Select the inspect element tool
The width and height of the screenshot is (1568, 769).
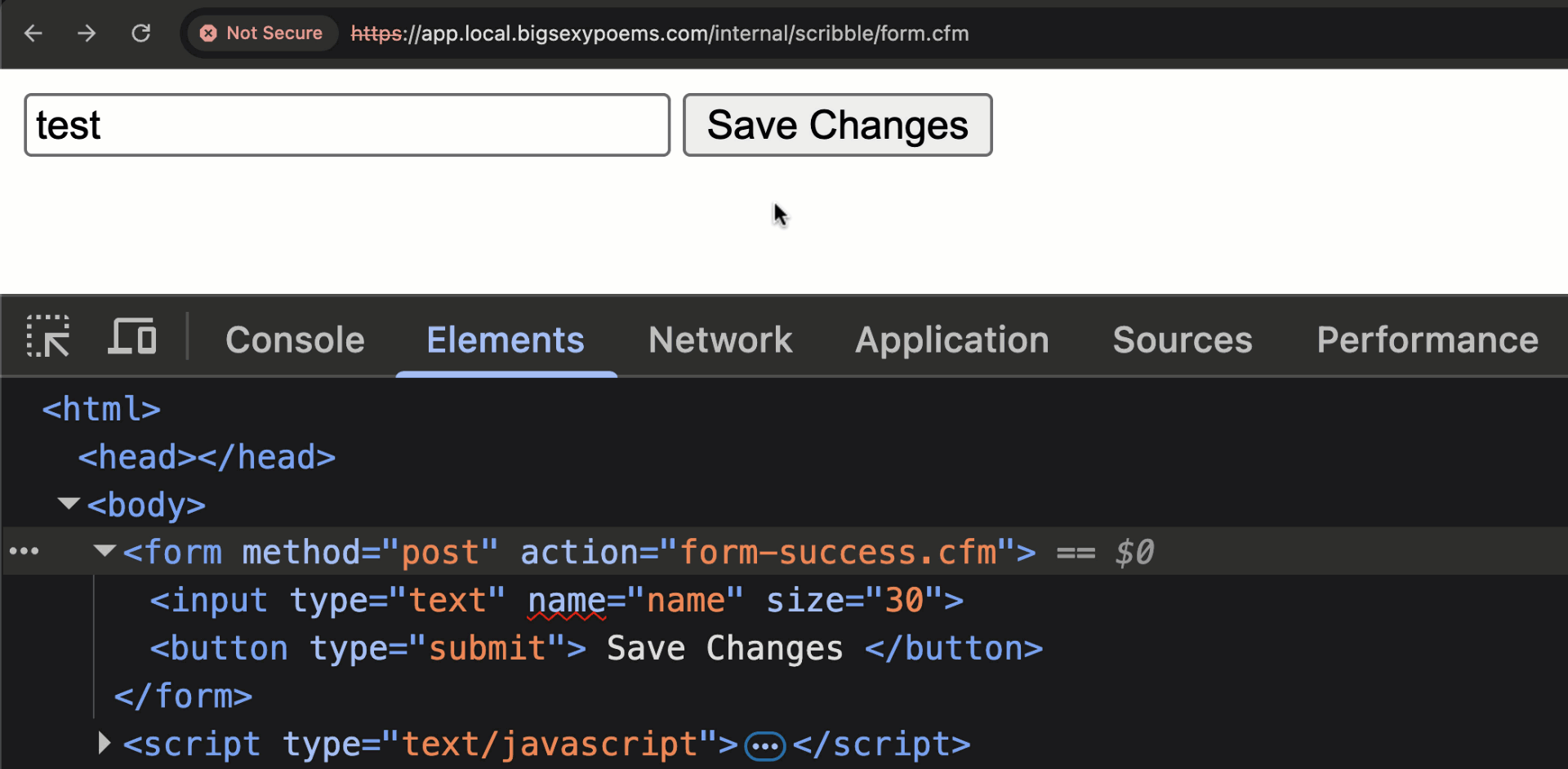tap(48, 336)
